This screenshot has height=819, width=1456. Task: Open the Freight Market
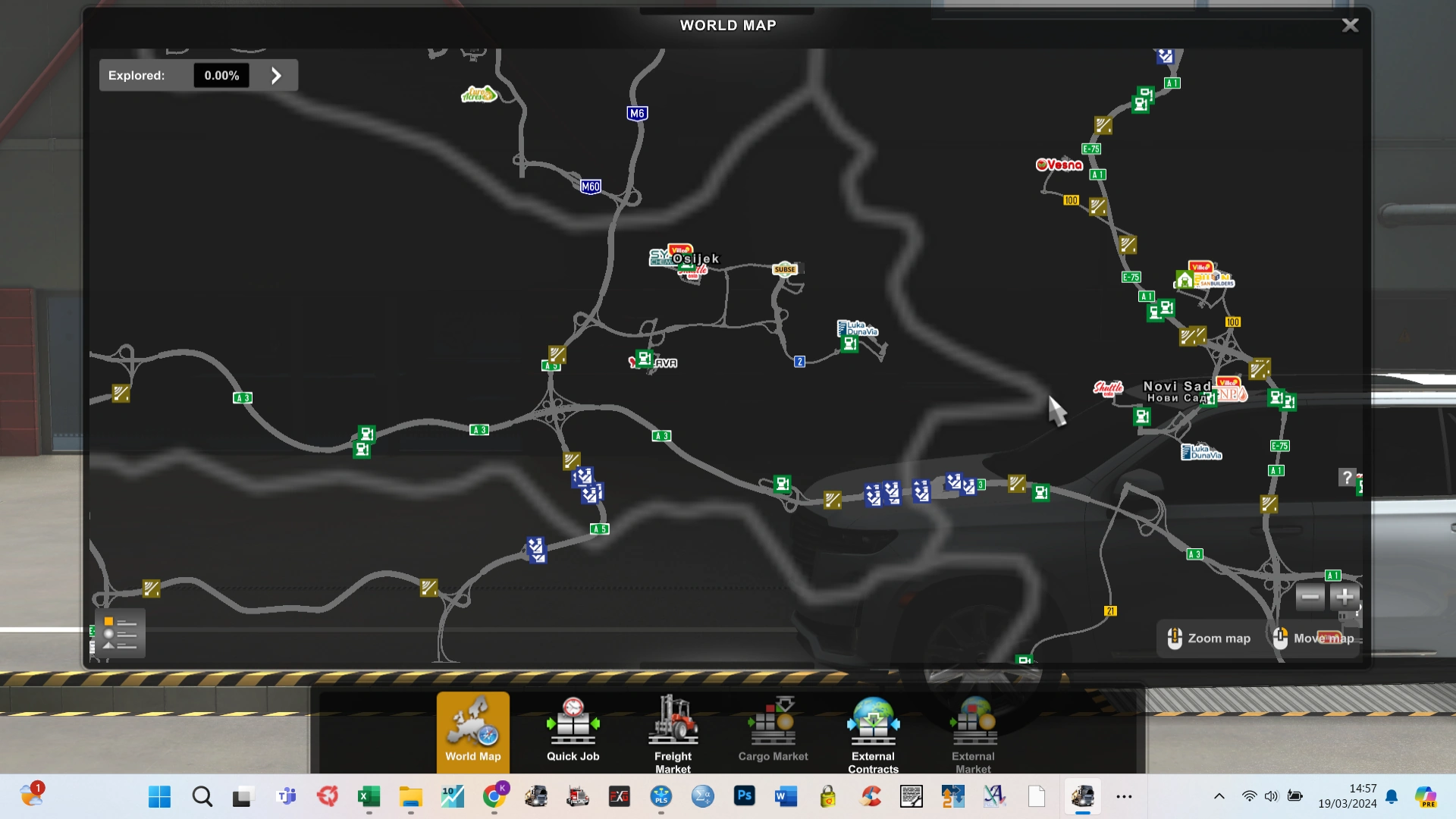click(x=673, y=733)
